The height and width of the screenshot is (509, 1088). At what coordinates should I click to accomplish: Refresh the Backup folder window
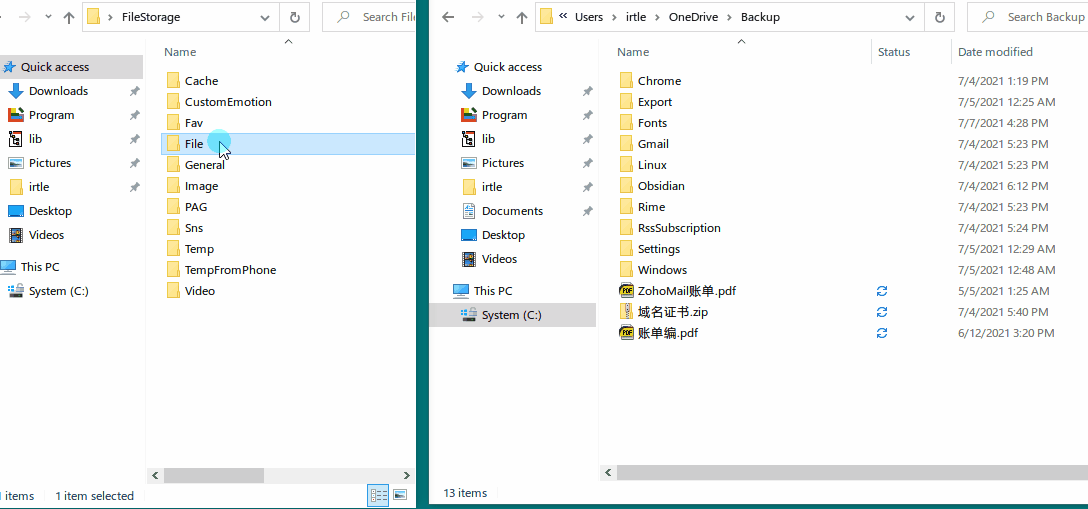pos(938,17)
